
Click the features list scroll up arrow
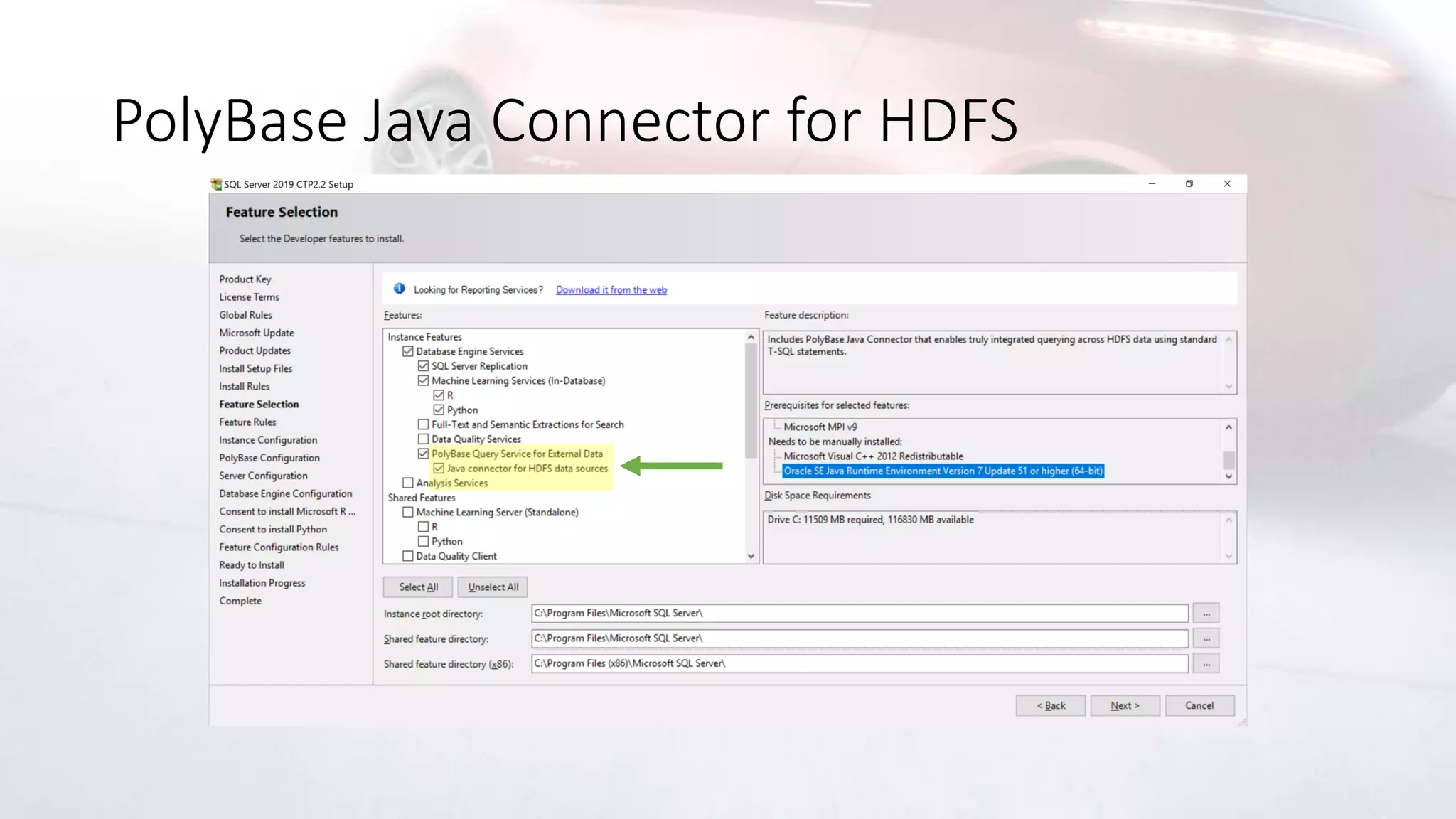751,337
